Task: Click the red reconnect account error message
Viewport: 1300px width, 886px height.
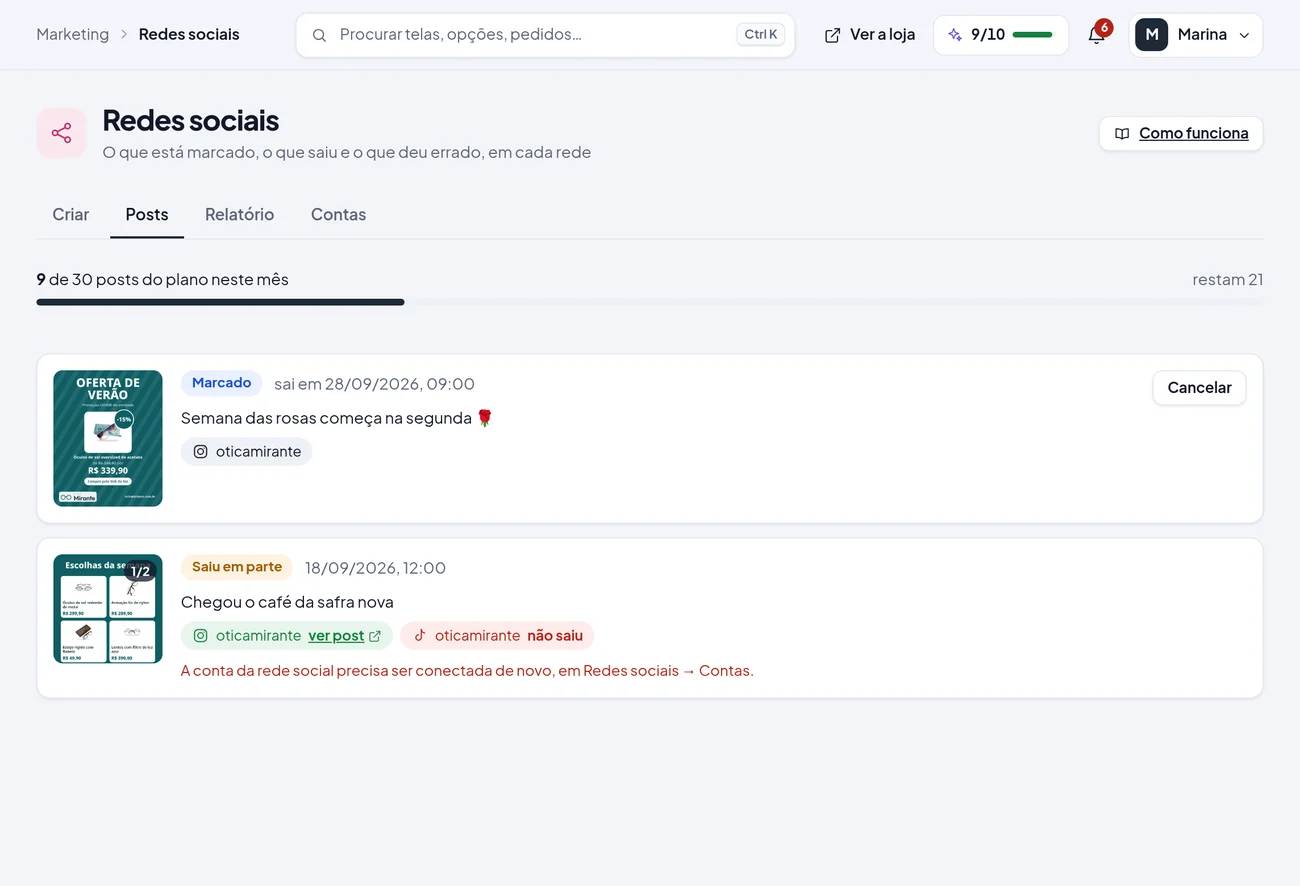Action: pyautogui.click(x=467, y=671)
